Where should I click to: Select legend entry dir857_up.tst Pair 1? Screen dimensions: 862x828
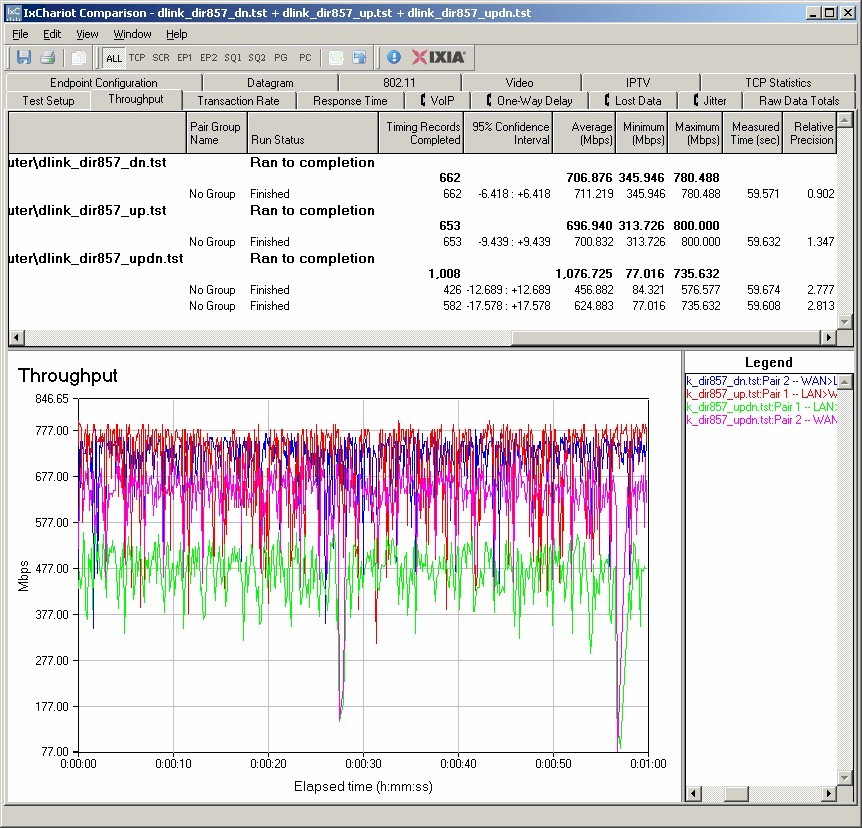(x=761, y=394)
